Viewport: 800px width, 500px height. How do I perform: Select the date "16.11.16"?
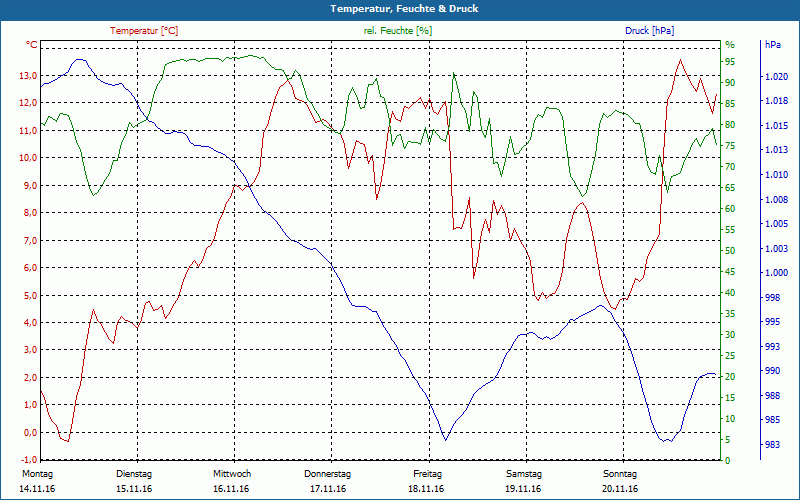[x=231, y=489]
